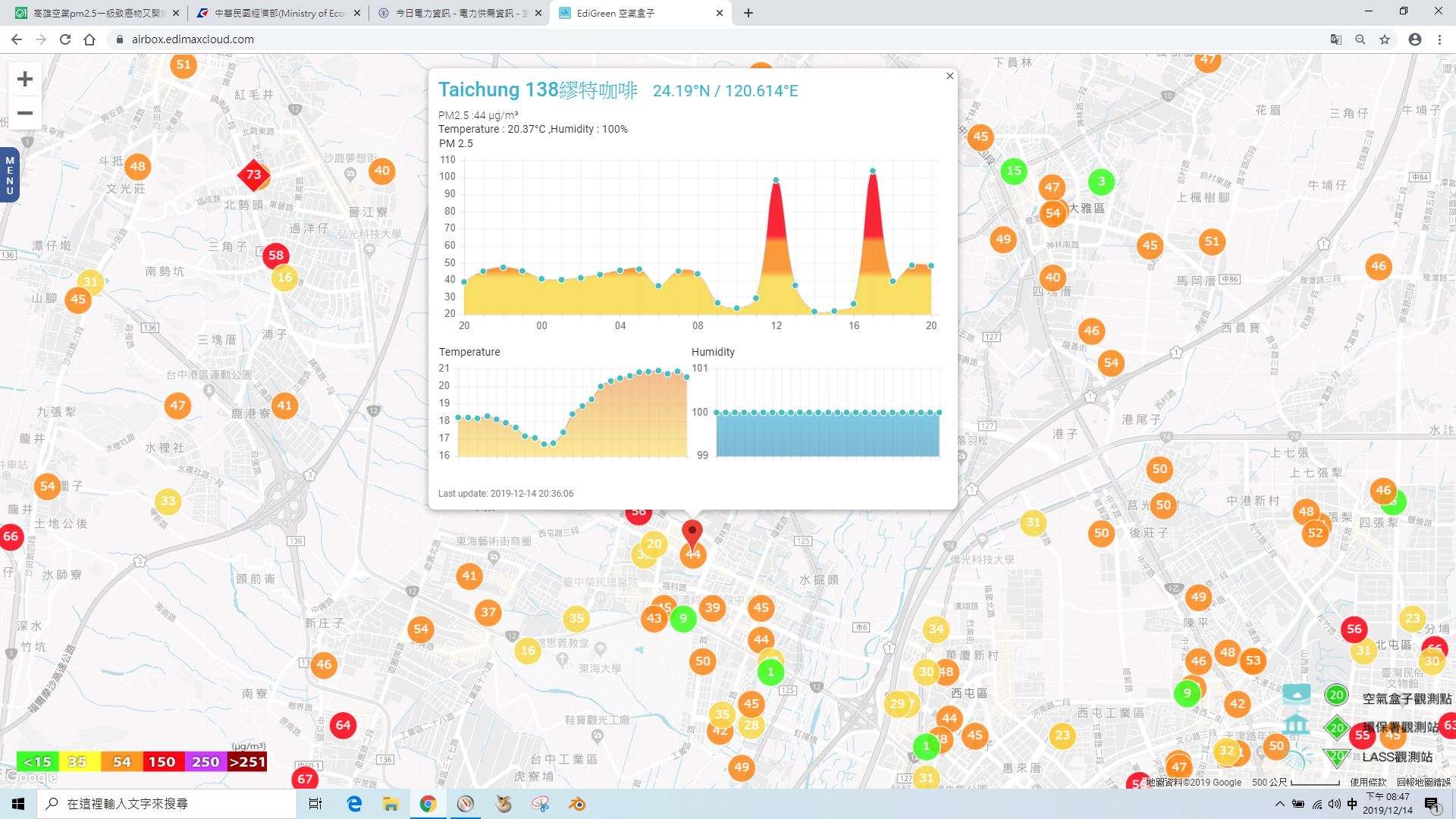Open the Chrome profile account icon

tap(1415, 39)
